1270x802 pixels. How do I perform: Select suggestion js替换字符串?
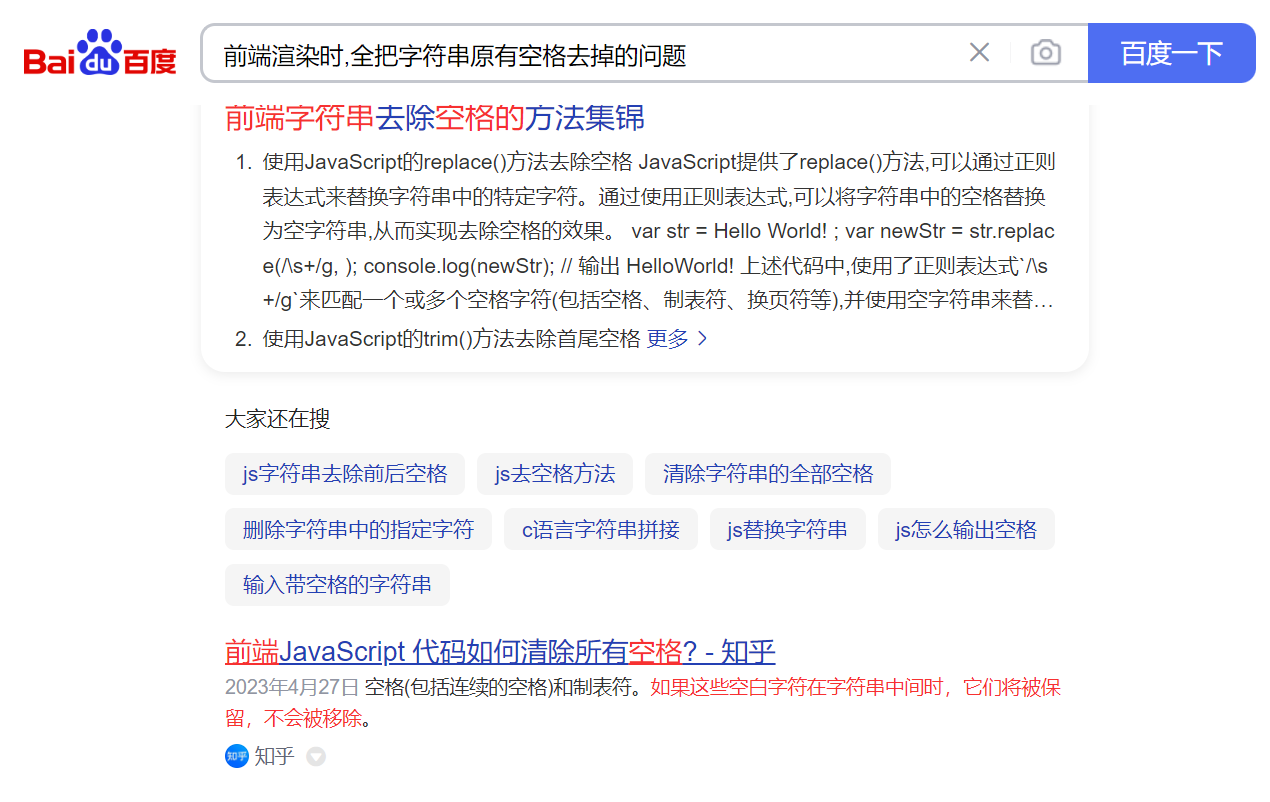(788, 529)
